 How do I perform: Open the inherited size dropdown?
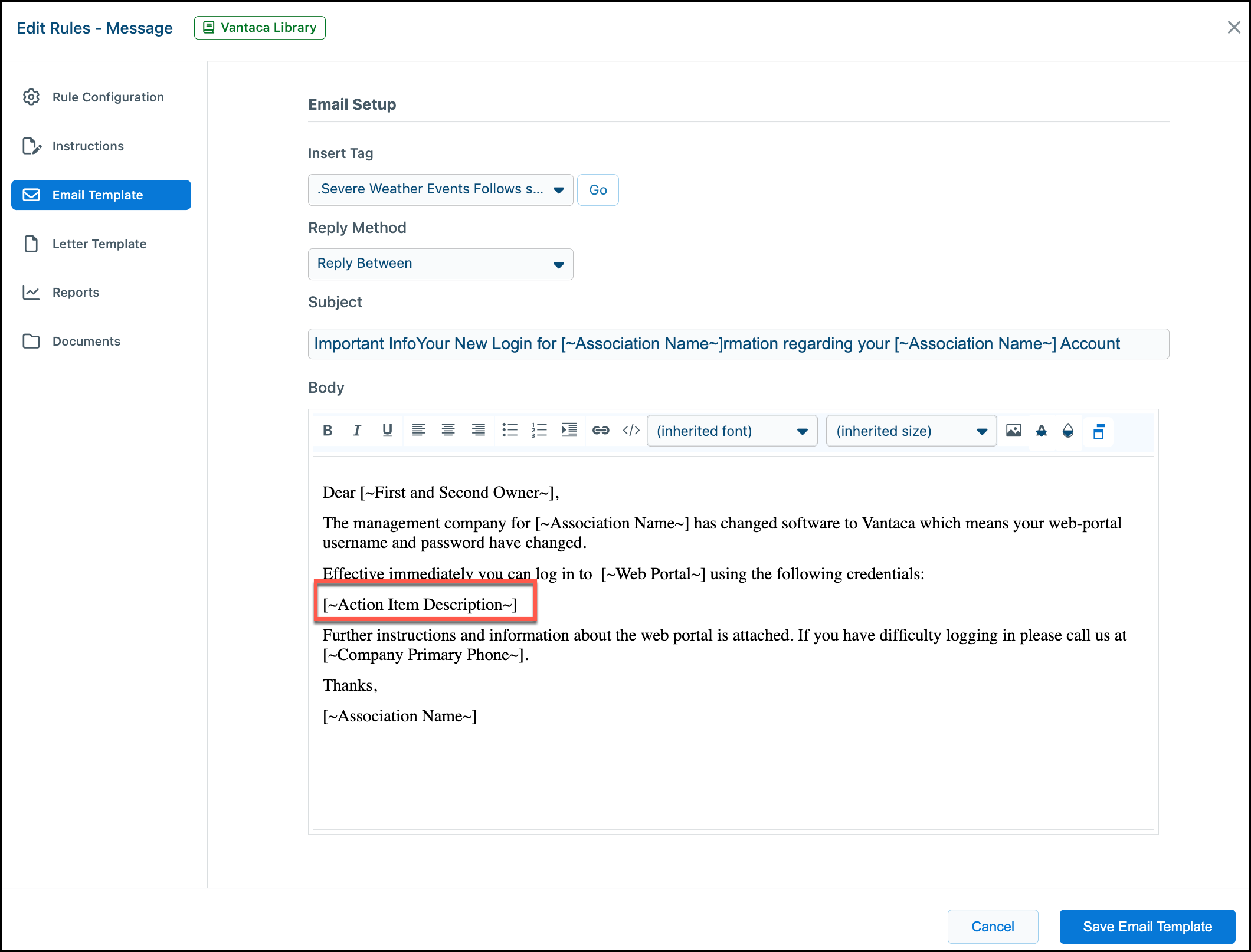pyautogui.click(x=911, y=431)
